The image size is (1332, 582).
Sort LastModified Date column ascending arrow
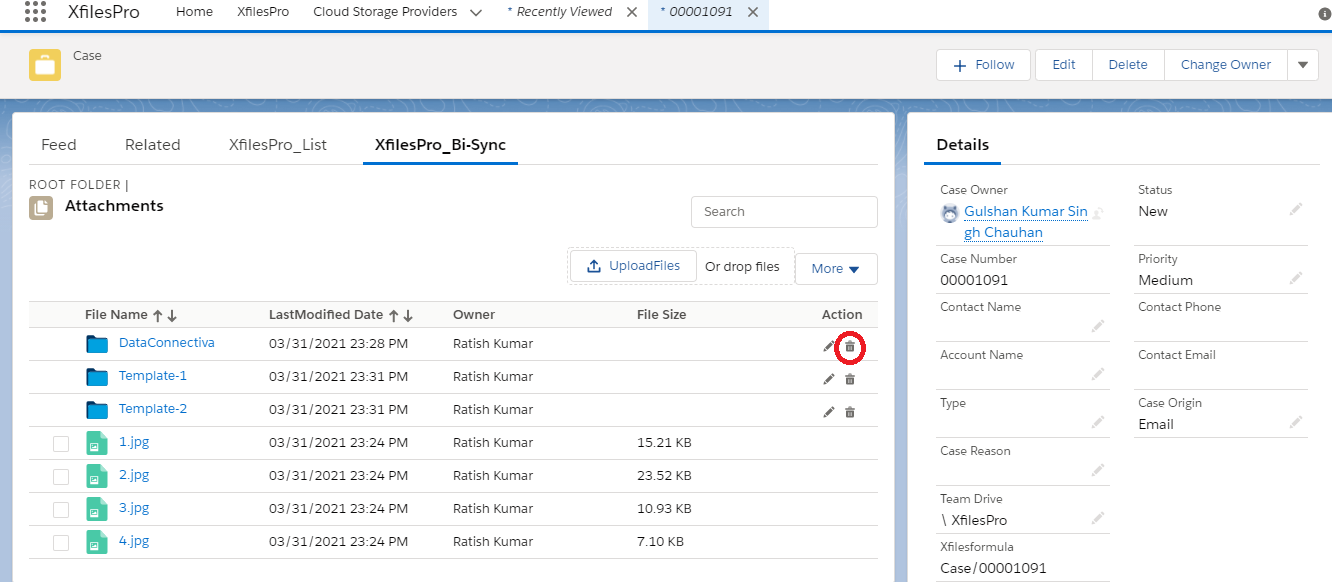[394, 315]
